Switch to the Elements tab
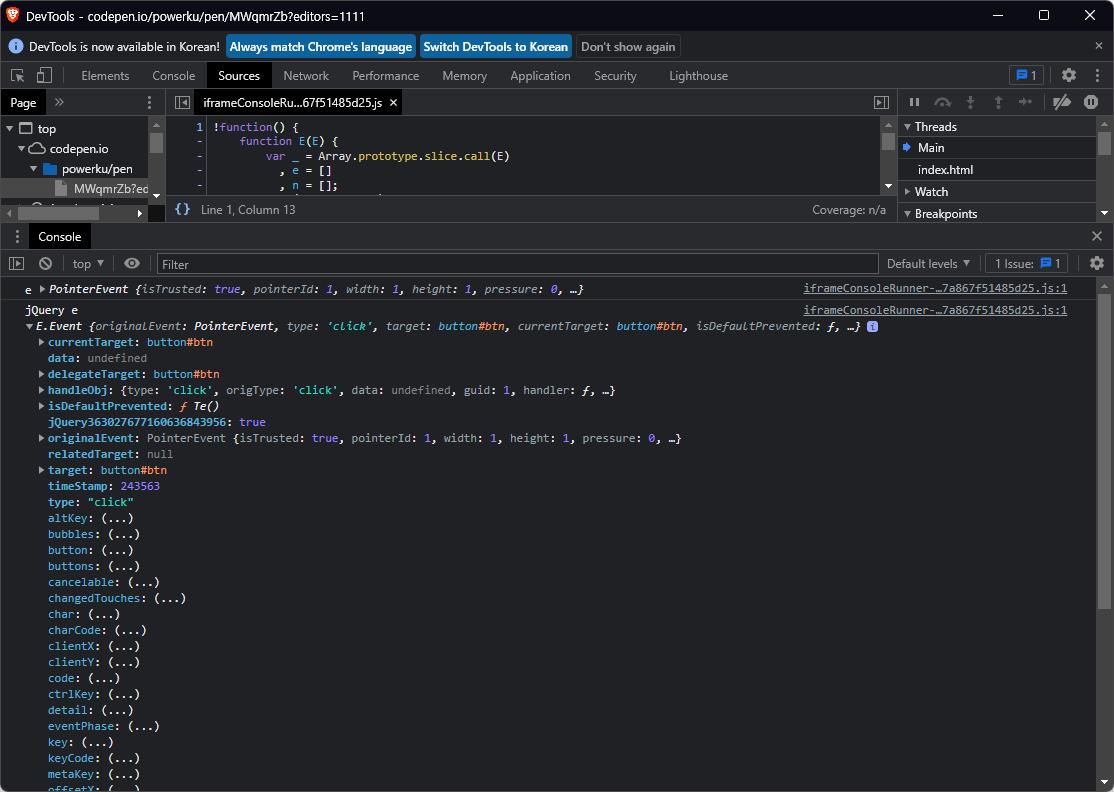This screenshot has height=792, width=1114. (x=105, y=76)
